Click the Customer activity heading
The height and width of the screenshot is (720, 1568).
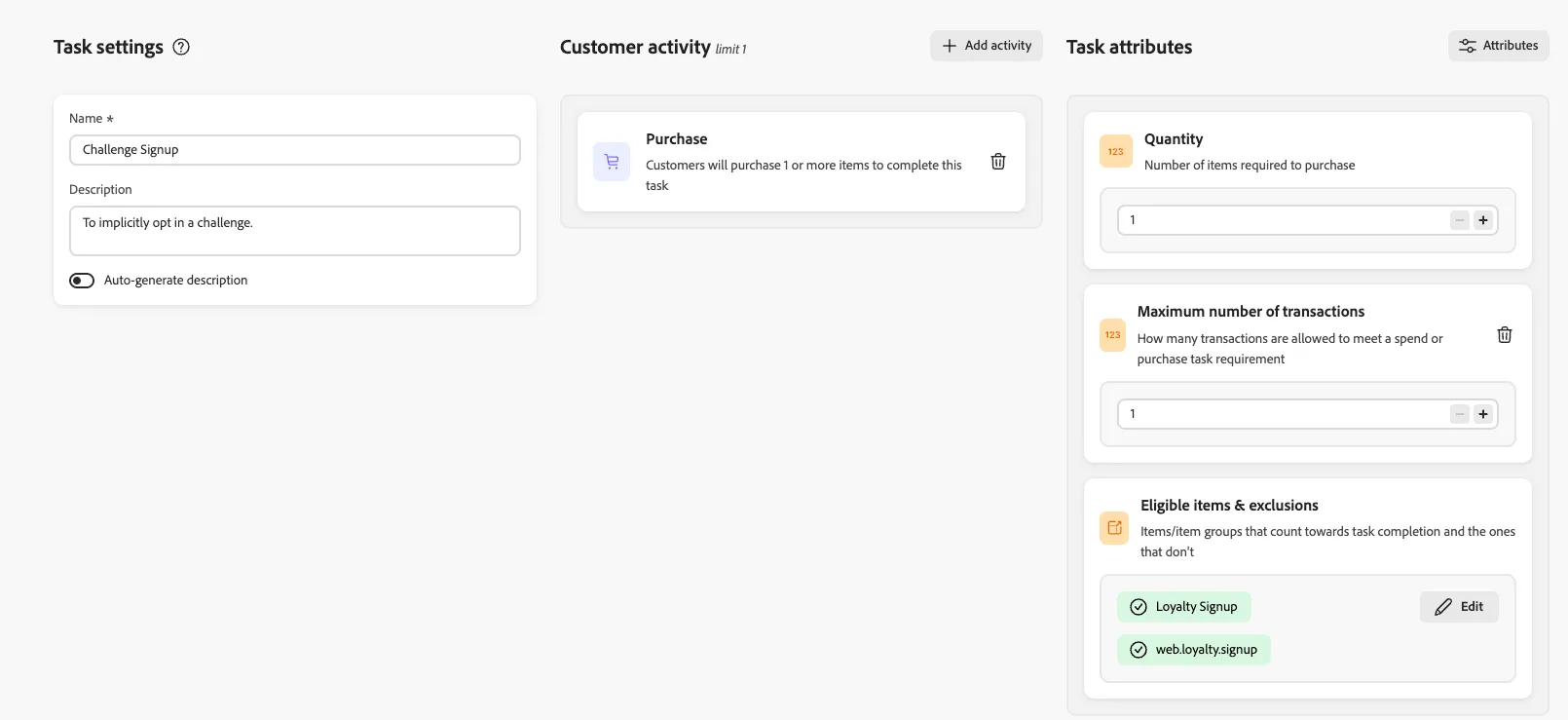[x=635, y=47]
